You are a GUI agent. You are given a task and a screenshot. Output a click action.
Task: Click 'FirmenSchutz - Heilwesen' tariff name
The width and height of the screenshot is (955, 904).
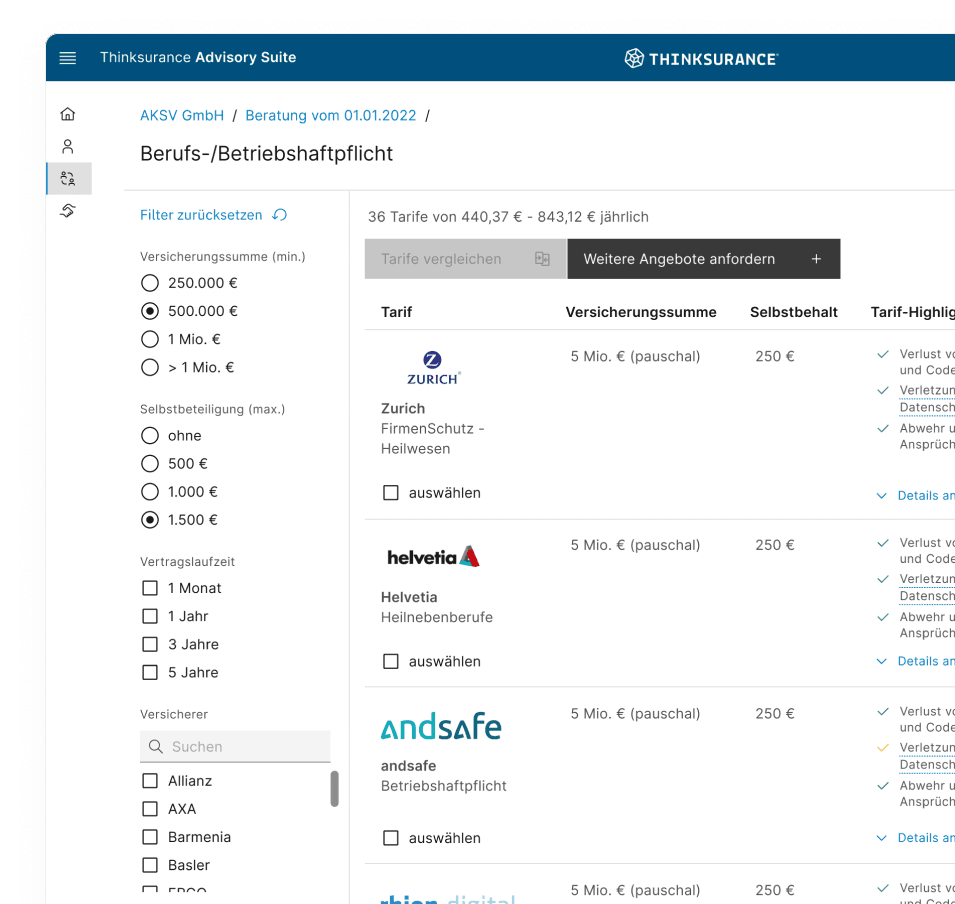432,439
